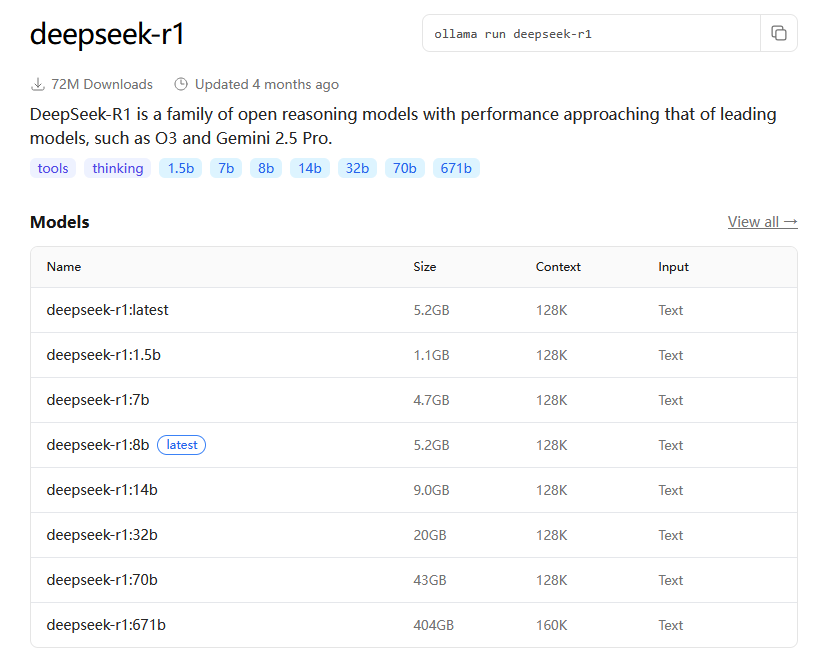Choose the 14b size tag
Viewport: 825px width, 667px height.
point(310,168)
